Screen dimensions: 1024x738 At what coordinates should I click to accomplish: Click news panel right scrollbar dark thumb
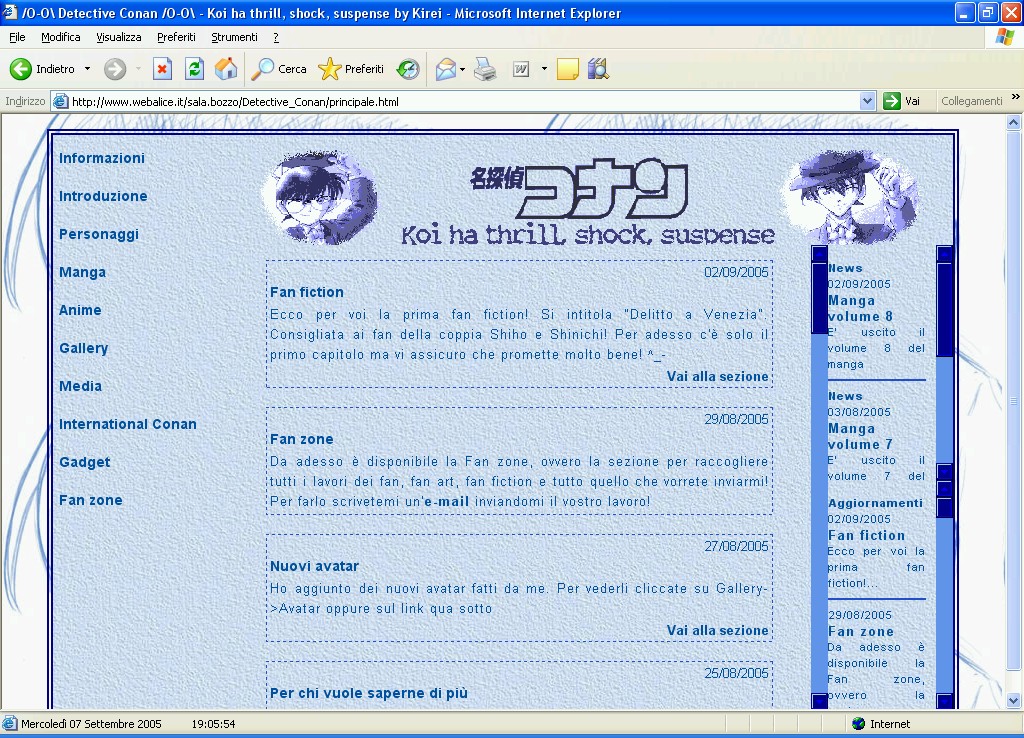(x=944, y=310)
